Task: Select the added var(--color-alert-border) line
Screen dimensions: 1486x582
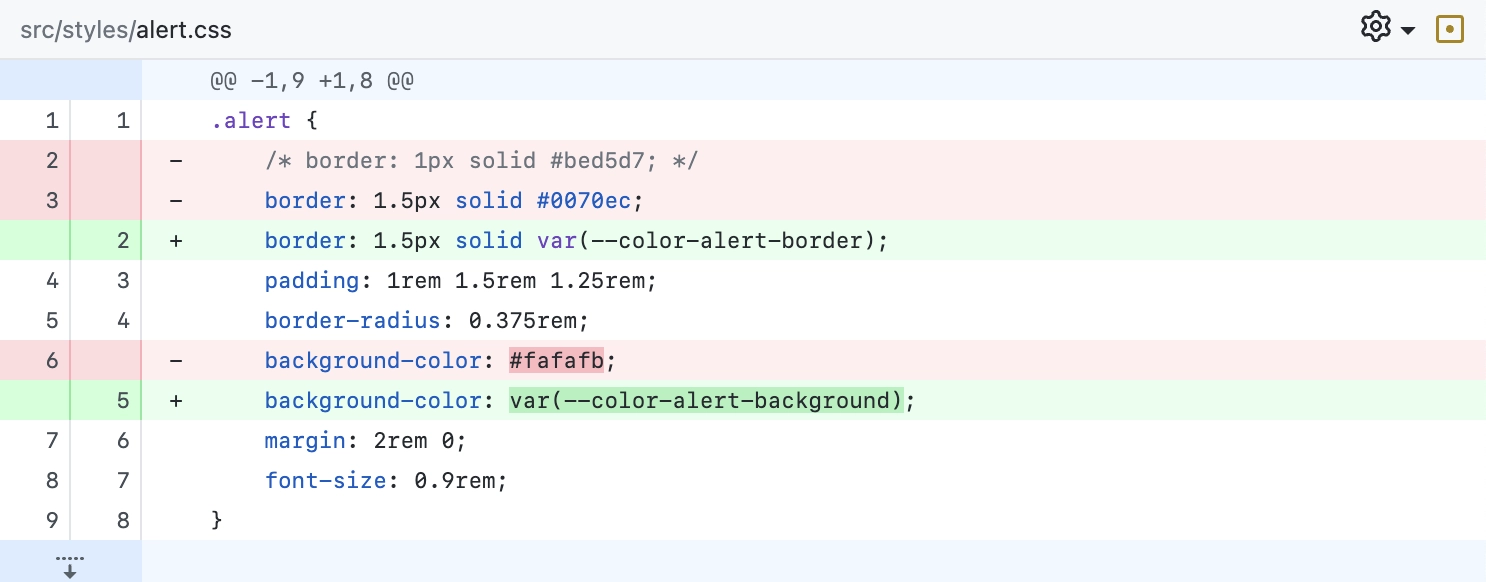Action: click(570, 240)
